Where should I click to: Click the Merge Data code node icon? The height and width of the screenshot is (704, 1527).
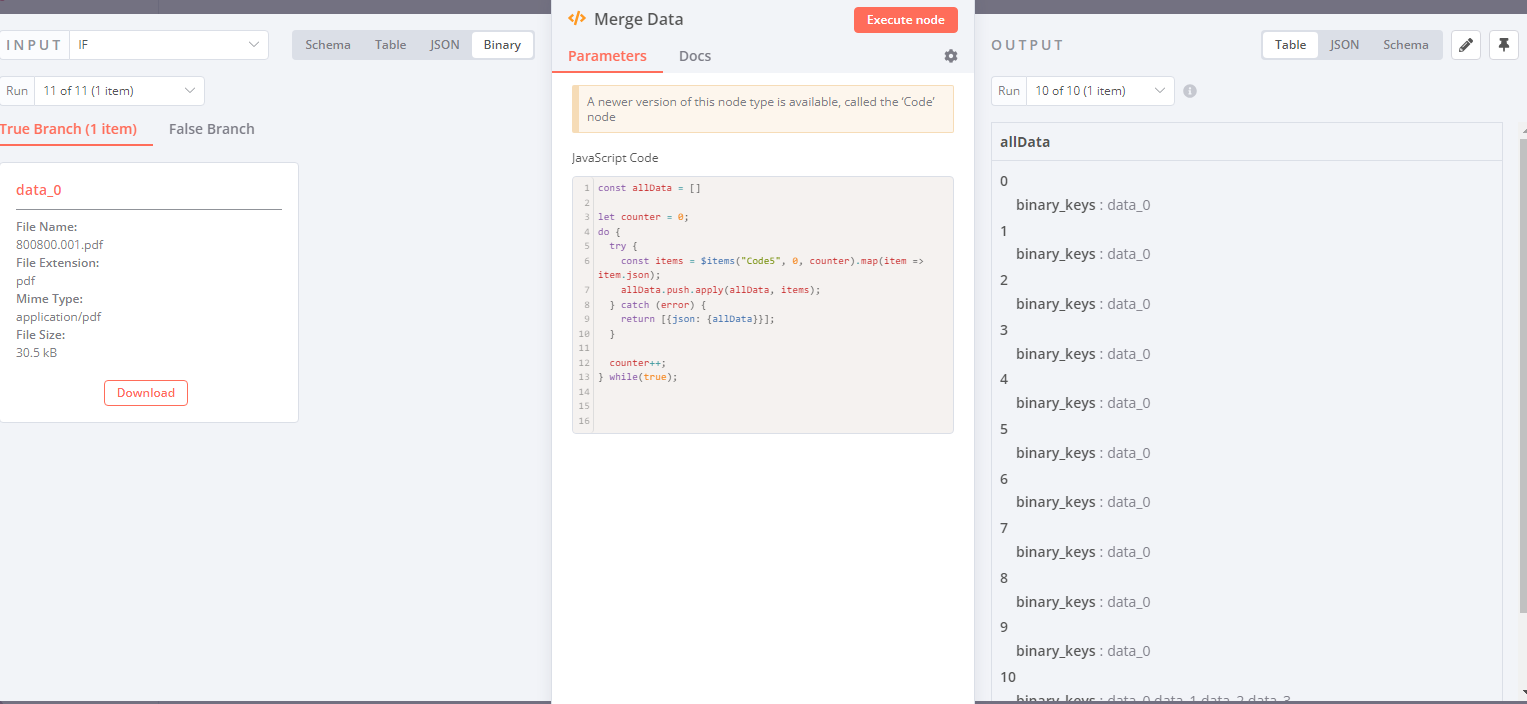click(576, 19)
